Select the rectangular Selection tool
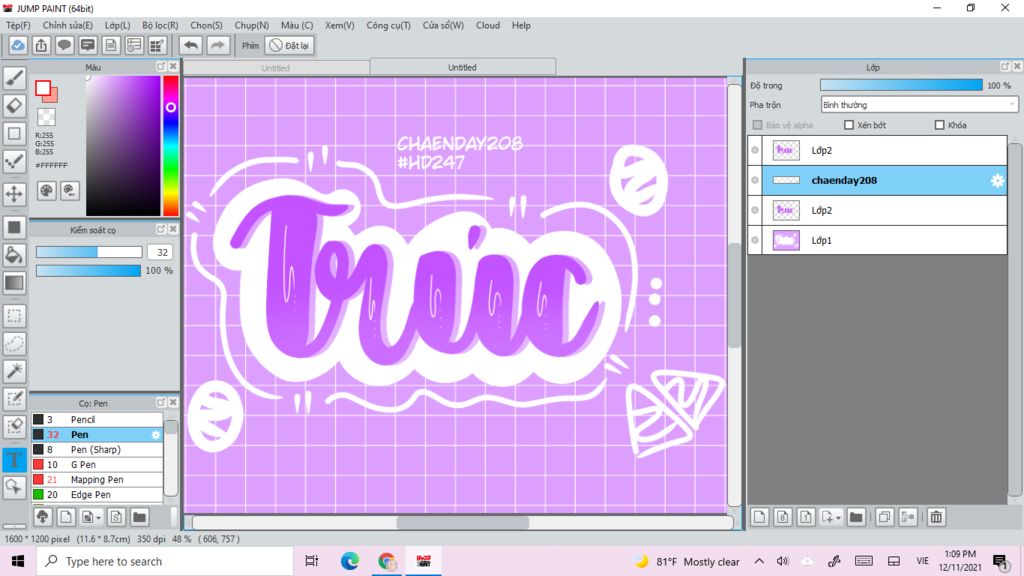This screenshot has width=1024, height=576. [x=14, y=316]
